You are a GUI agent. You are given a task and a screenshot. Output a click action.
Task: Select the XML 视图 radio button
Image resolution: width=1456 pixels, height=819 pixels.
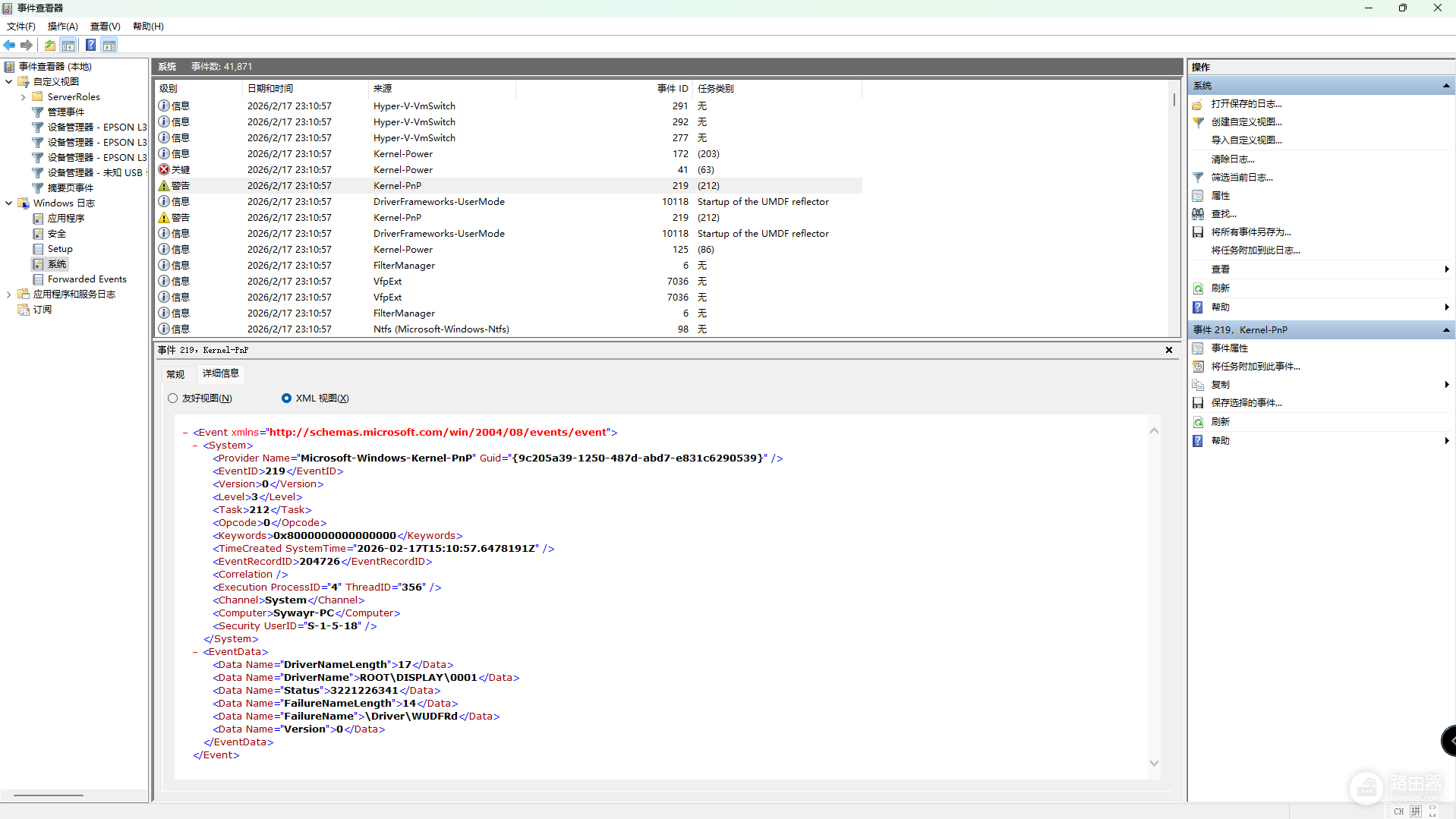point(286,398)
